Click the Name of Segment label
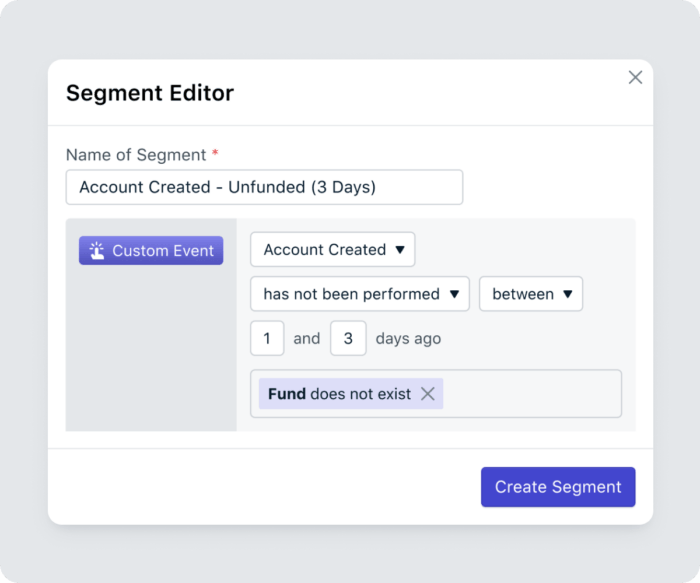This screenshot has height=583, width=700. pos(135,155)
